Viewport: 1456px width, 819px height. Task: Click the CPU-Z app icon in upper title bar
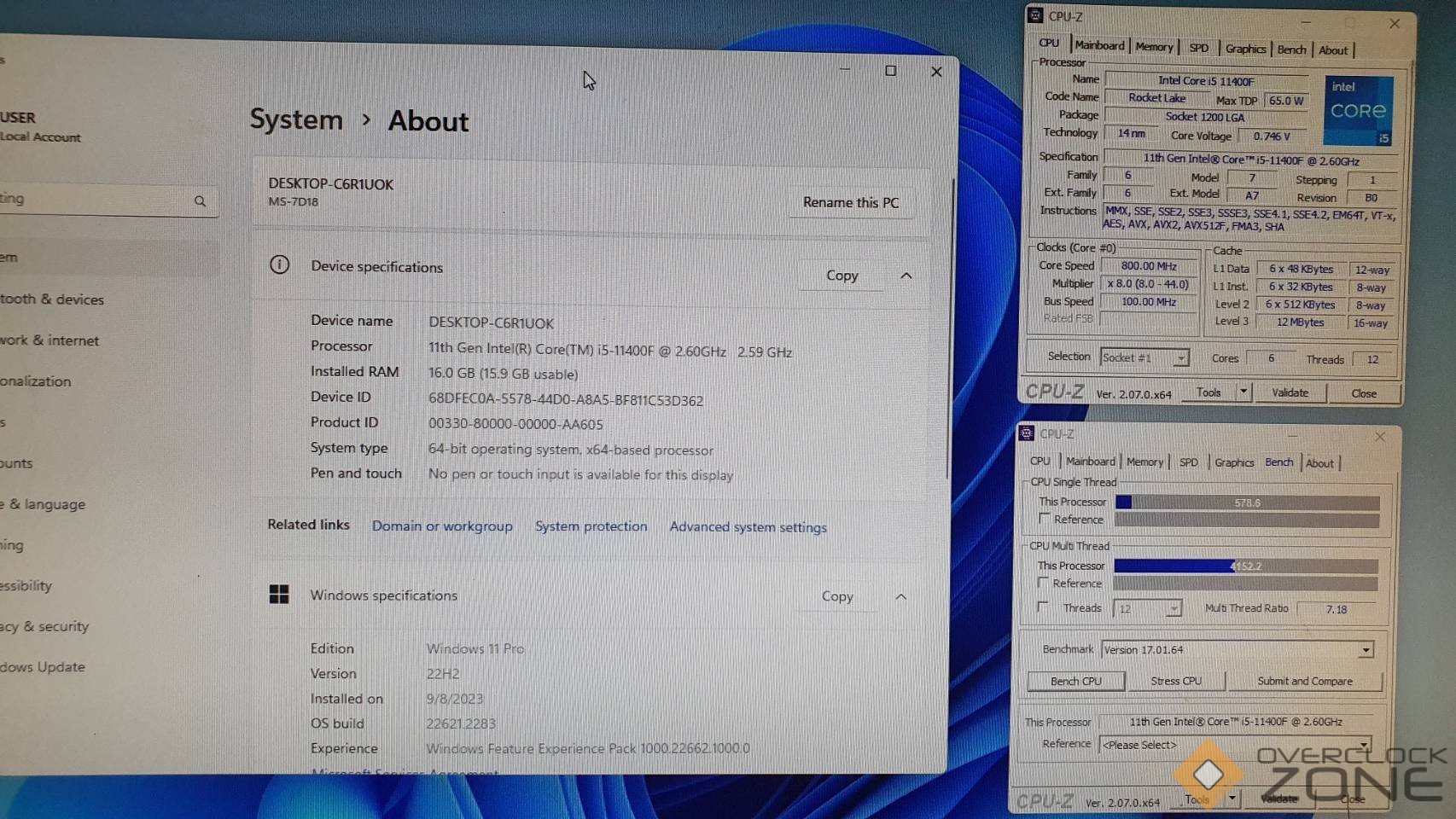[1035, 15]
